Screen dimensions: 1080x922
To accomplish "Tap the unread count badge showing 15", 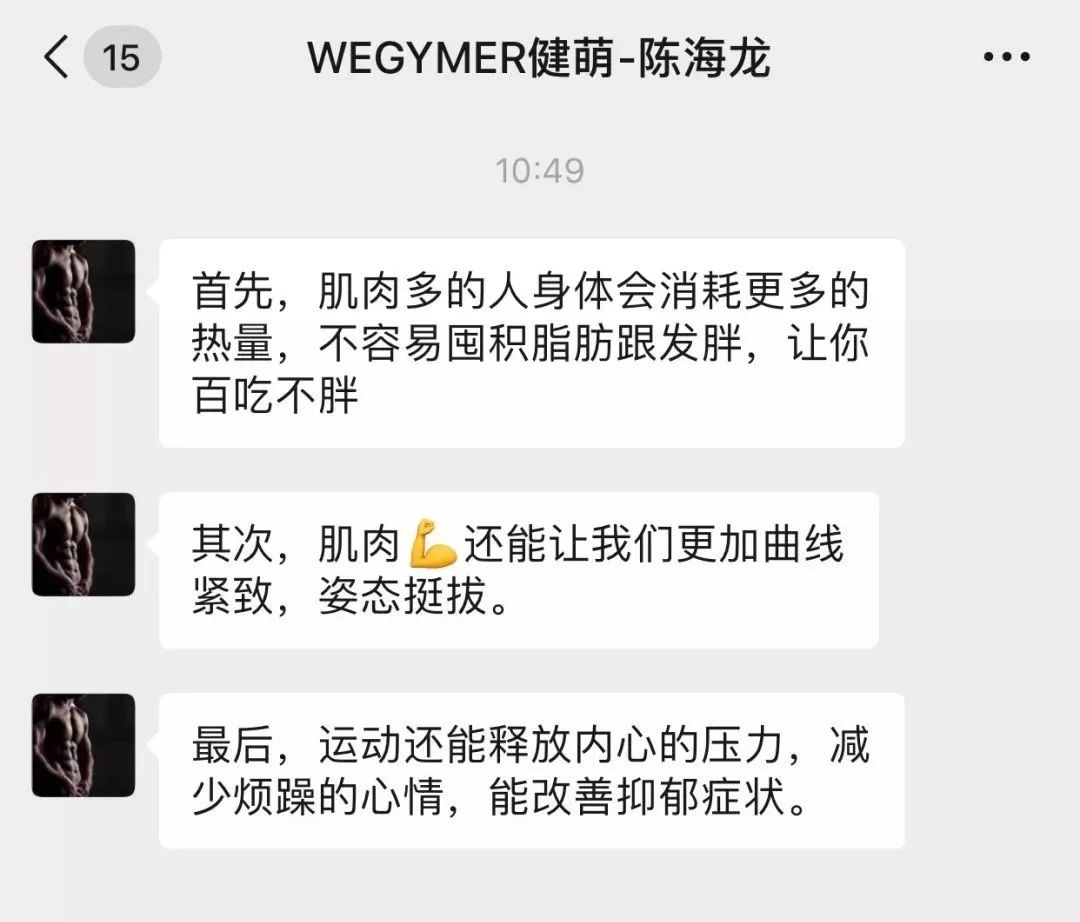I will coord(122,56).
